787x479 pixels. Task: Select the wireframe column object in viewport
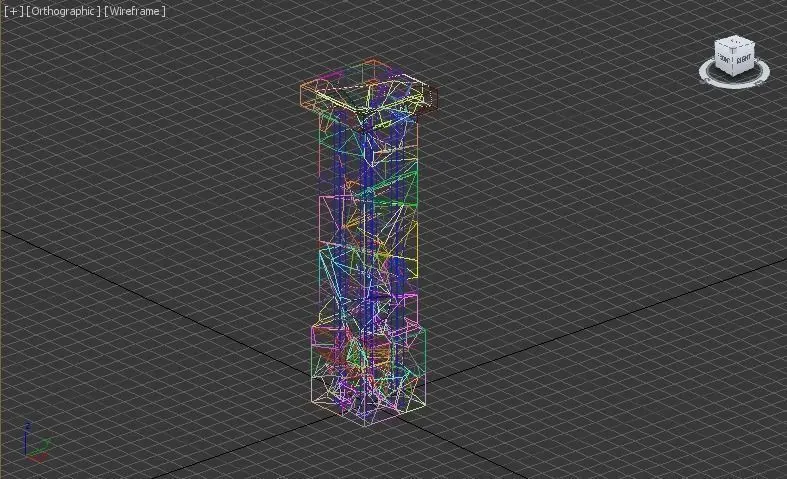(368, 243)
